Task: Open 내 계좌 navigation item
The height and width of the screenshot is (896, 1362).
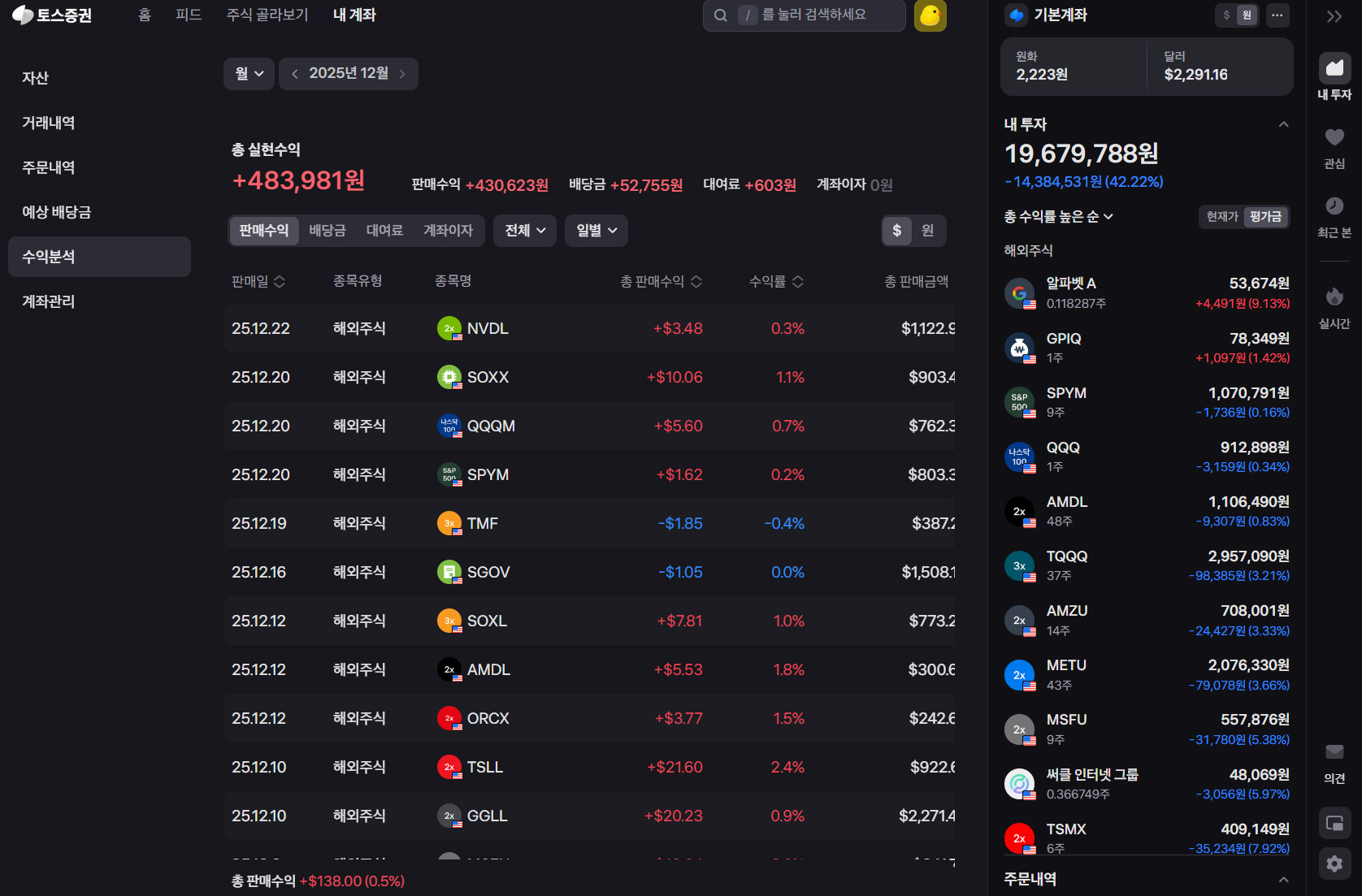Action: click(354, 15)
